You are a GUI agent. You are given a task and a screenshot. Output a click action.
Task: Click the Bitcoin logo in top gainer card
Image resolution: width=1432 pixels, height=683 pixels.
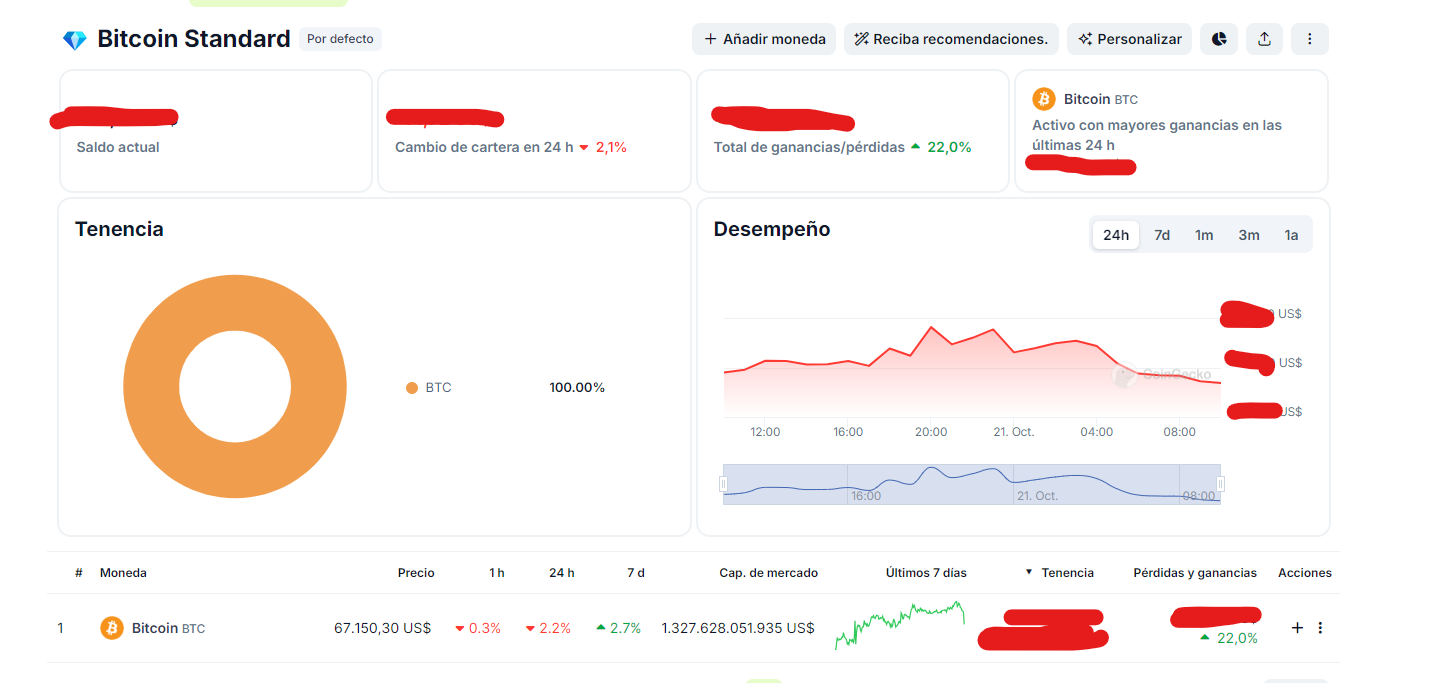[1044, 99]
